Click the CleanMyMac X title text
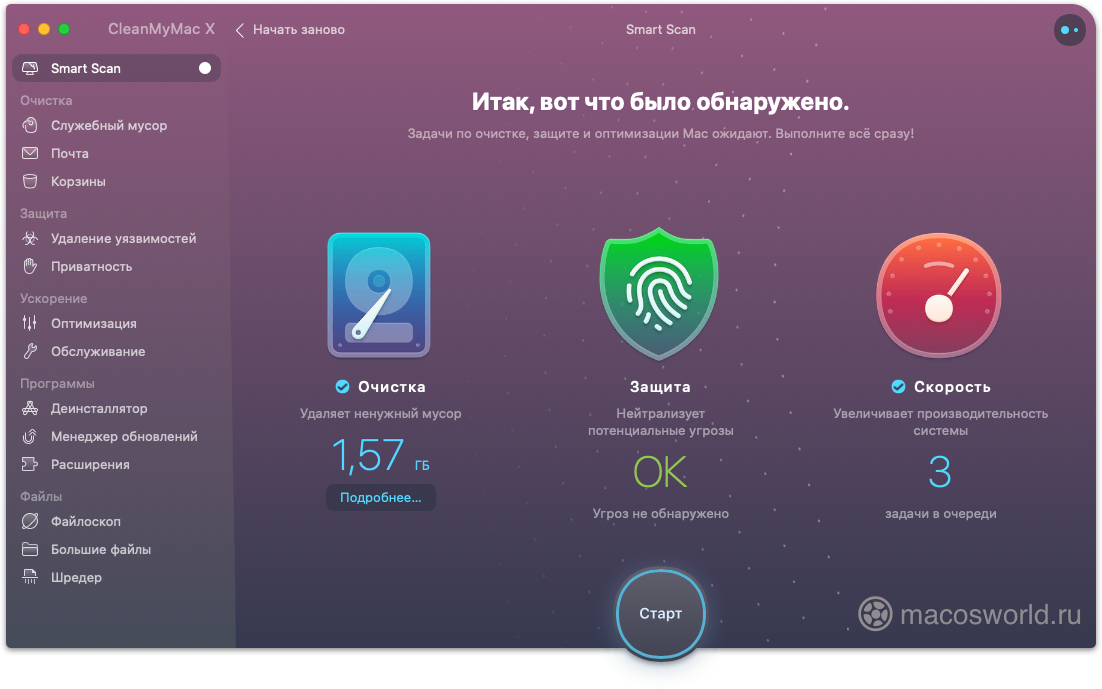This screenshot has height=689, width=1102. pyautogui.click(x=161, y=30)
